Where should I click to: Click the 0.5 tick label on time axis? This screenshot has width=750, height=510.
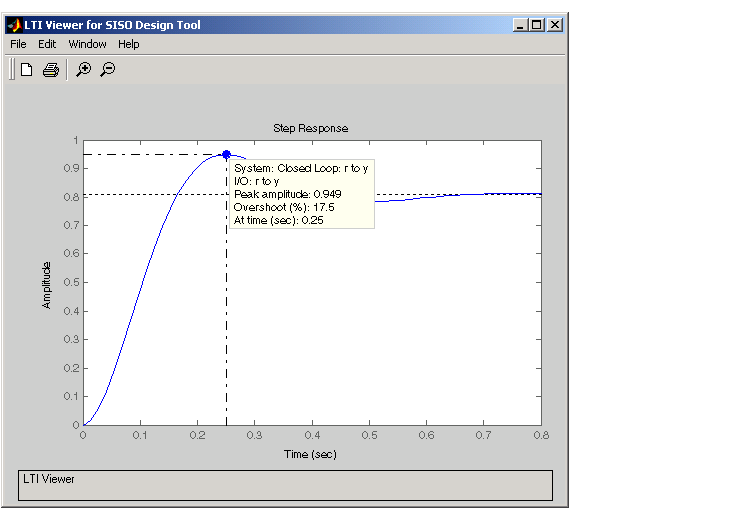369,435
